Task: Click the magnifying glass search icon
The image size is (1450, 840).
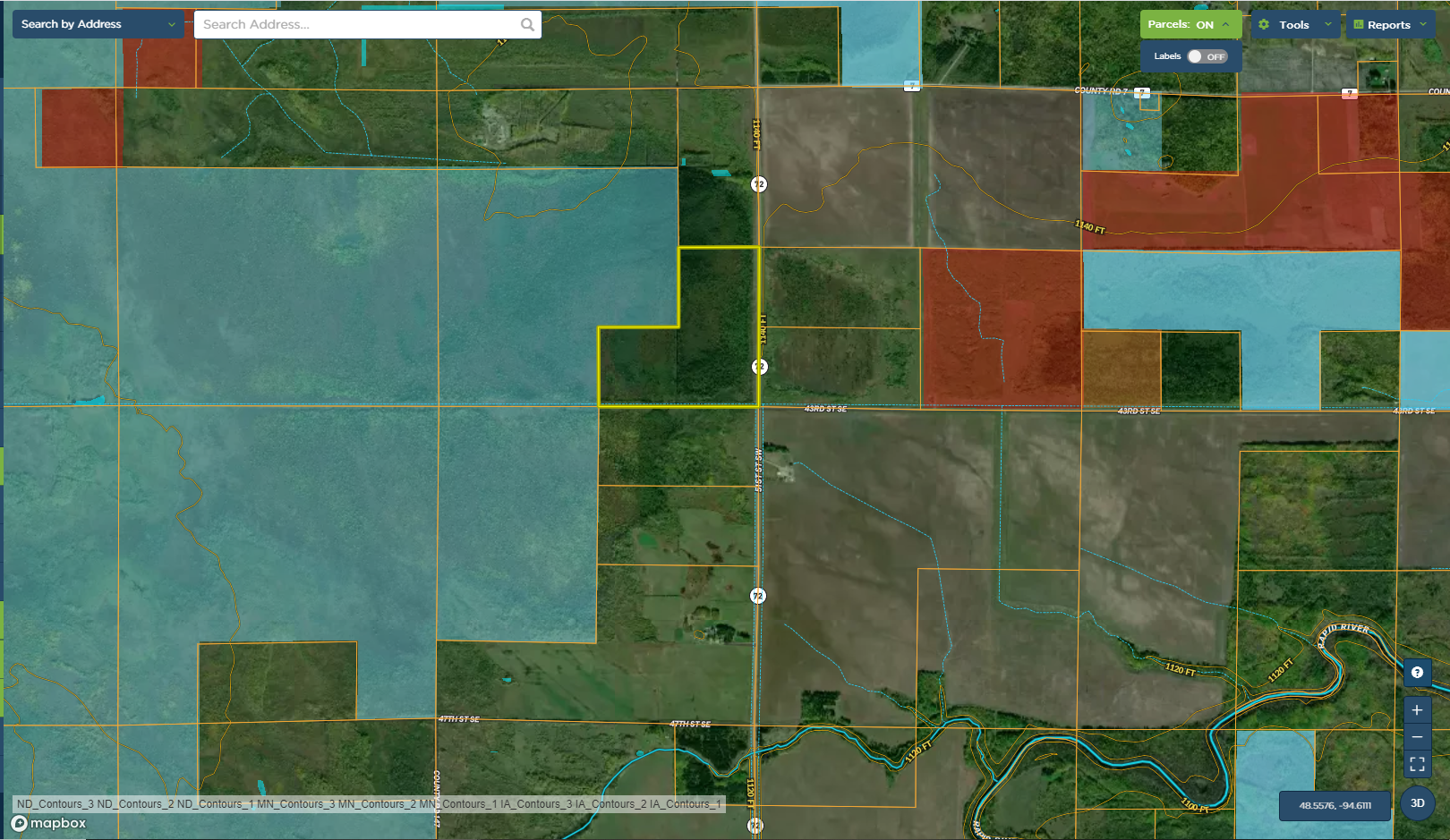Action: [527, 25]
